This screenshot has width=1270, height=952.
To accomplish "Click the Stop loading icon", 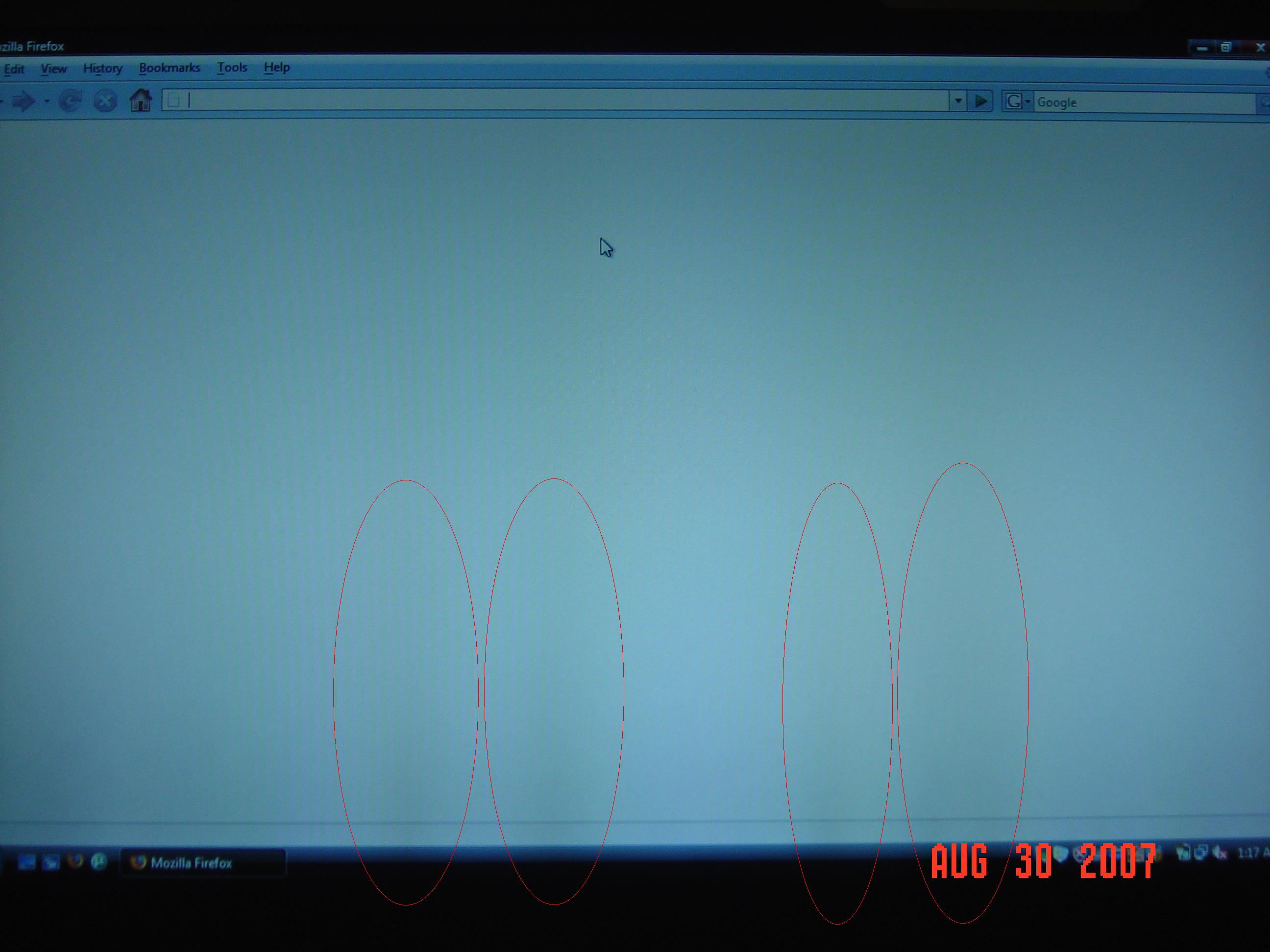I will (x=105, y=101).
